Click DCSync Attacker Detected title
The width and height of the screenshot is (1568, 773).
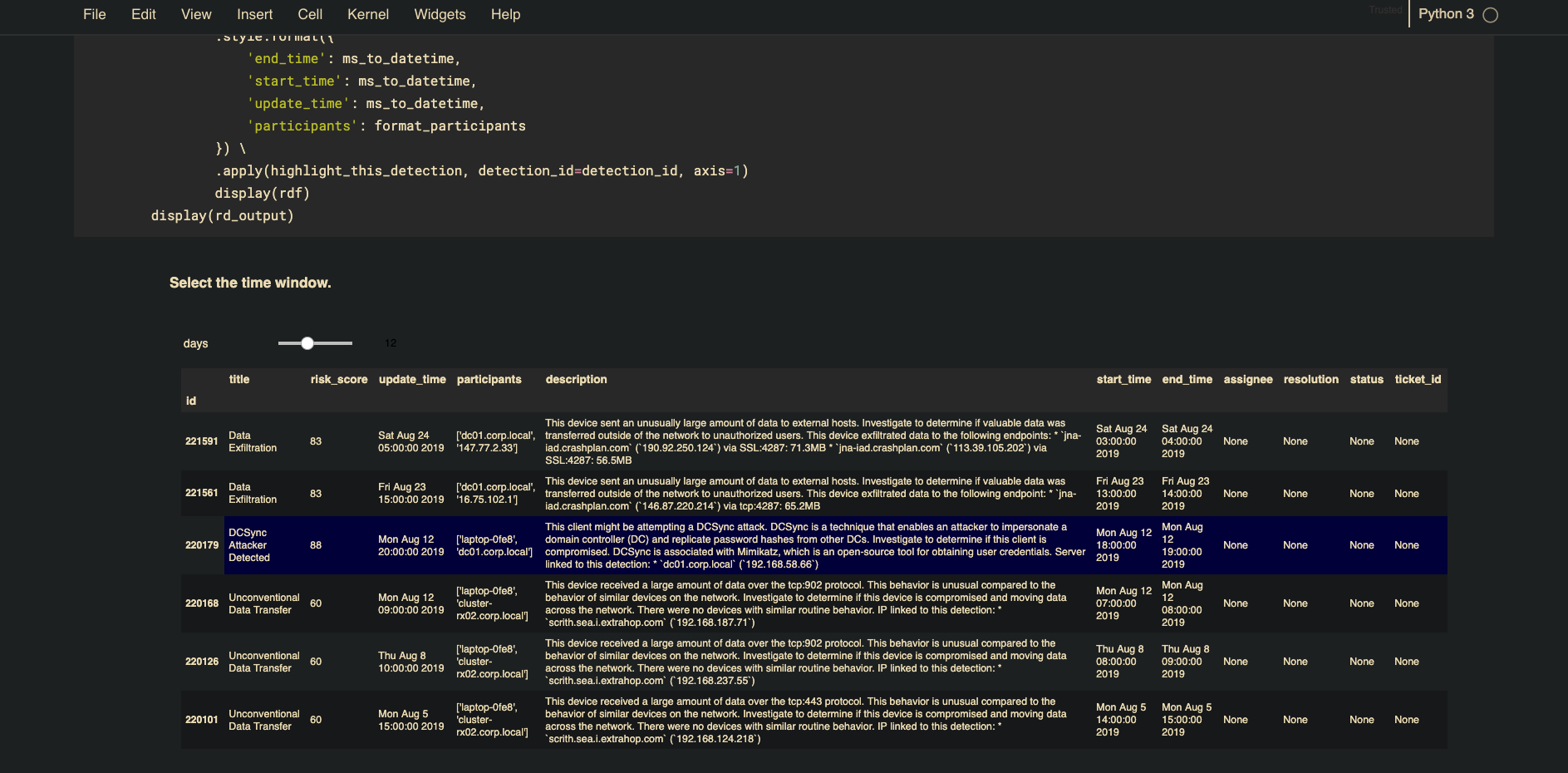point(249,545)
